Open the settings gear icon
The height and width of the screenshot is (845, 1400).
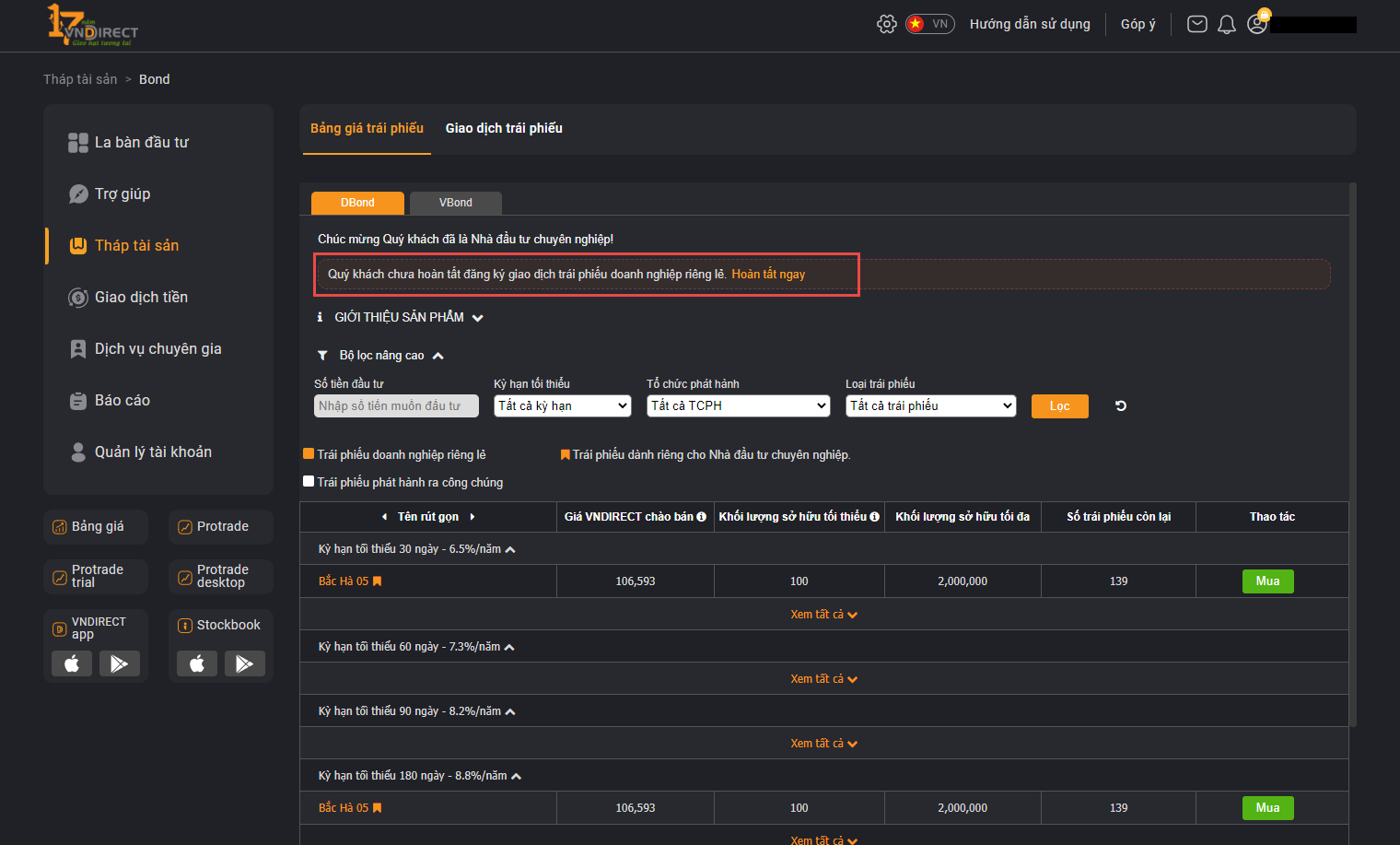(x=886, y=24)
